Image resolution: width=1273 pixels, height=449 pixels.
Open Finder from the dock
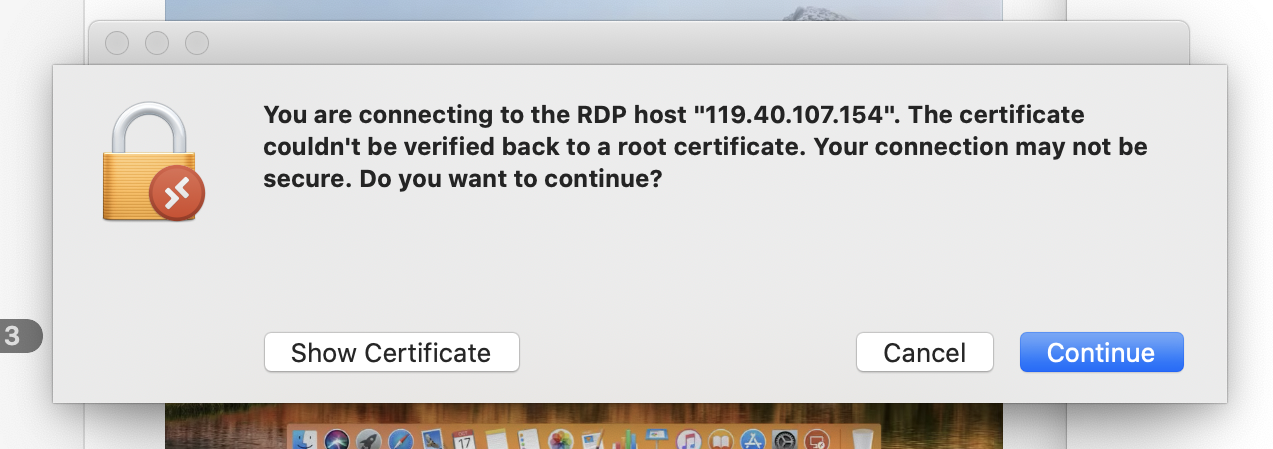pyautogui.click(x=304, y=440)
